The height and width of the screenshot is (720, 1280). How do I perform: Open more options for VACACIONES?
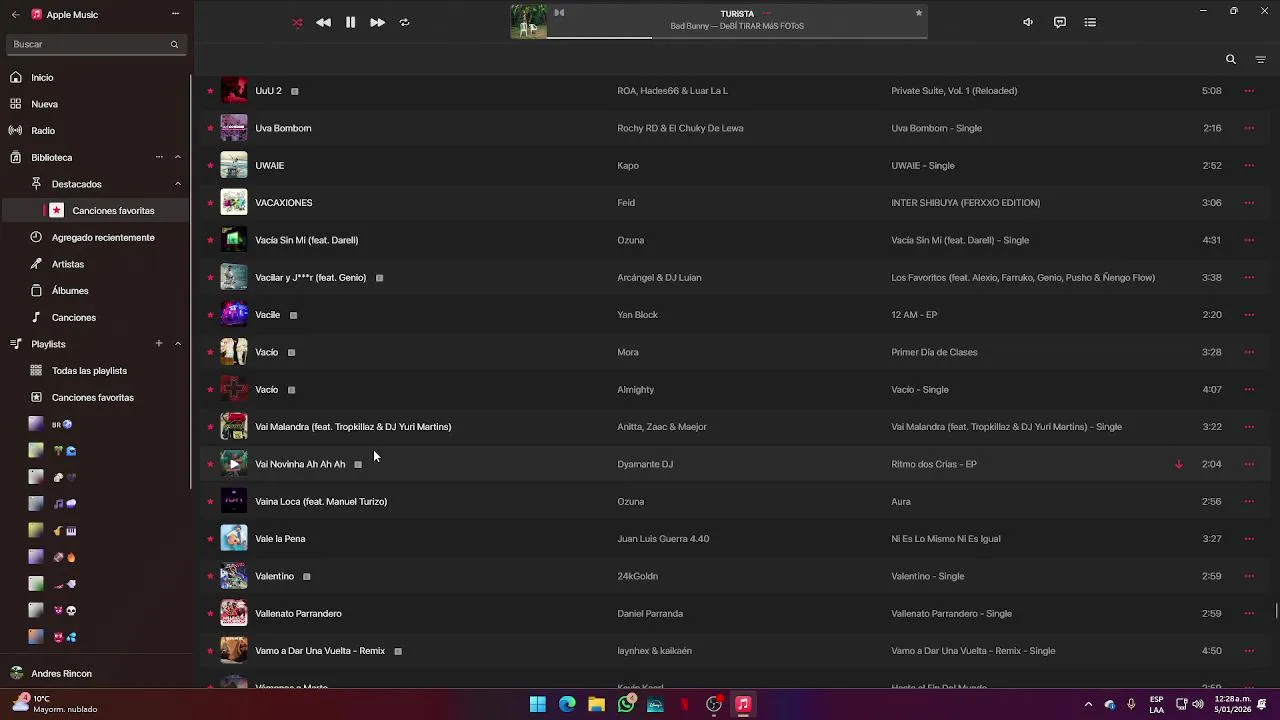[x=1249, y=203]
